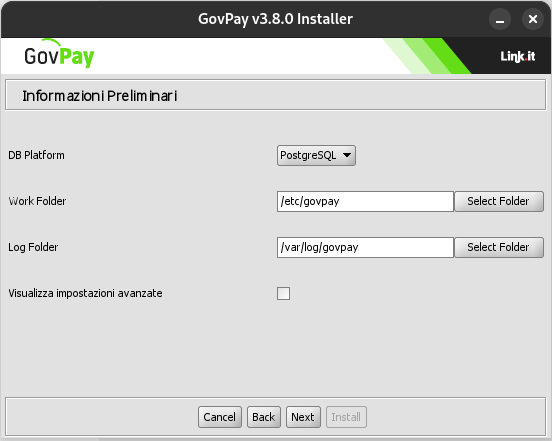Viewport: 552px width, 441px height.
Task: Click the GovPay v3.8.0 Installer title bar
Action: click(x=275, y=19)
